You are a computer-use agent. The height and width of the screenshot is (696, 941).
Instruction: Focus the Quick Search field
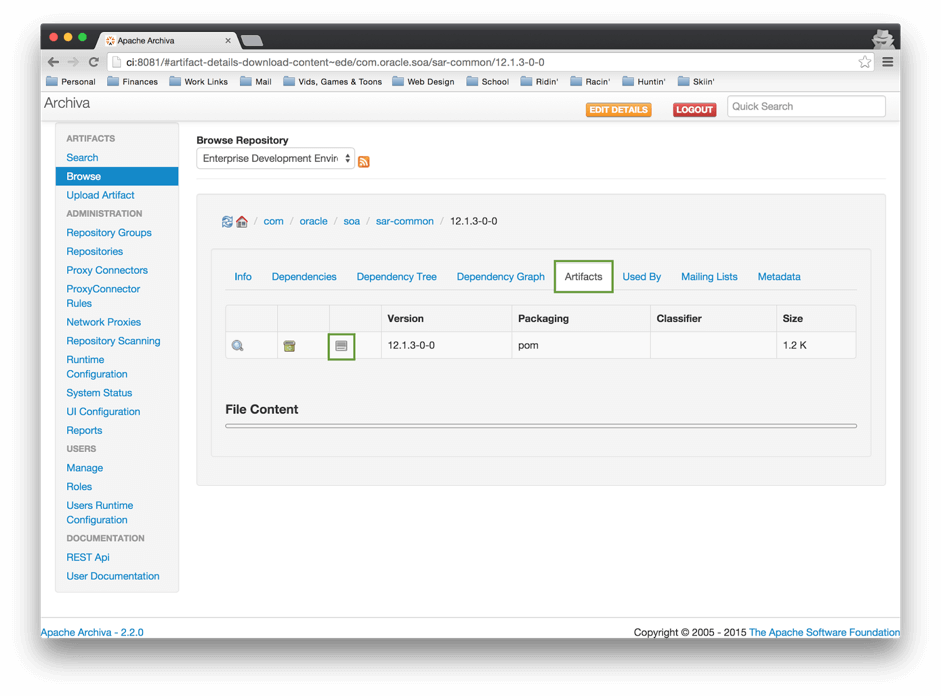[x=806, y=106]
